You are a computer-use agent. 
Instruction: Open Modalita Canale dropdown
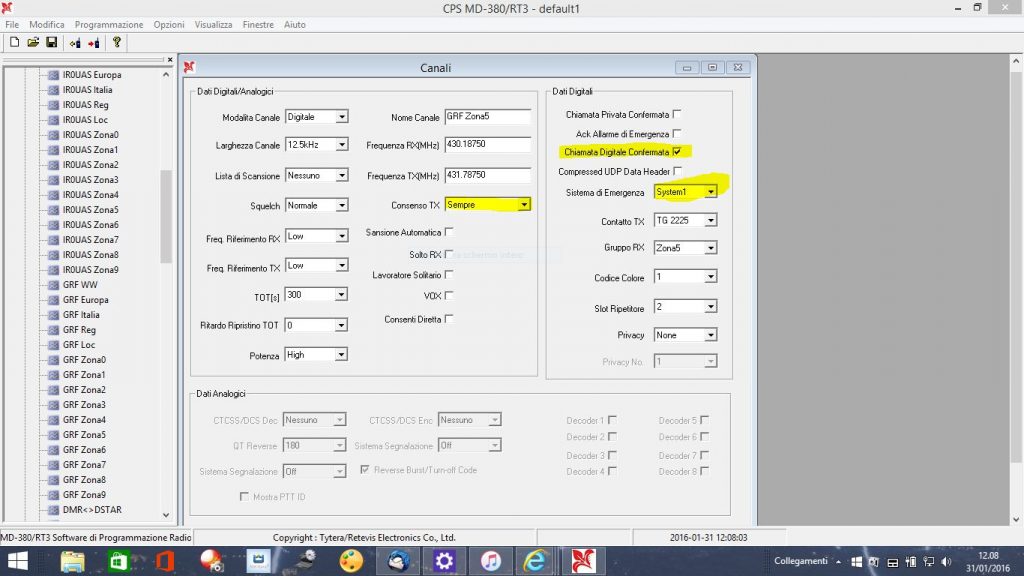[342, 117]
